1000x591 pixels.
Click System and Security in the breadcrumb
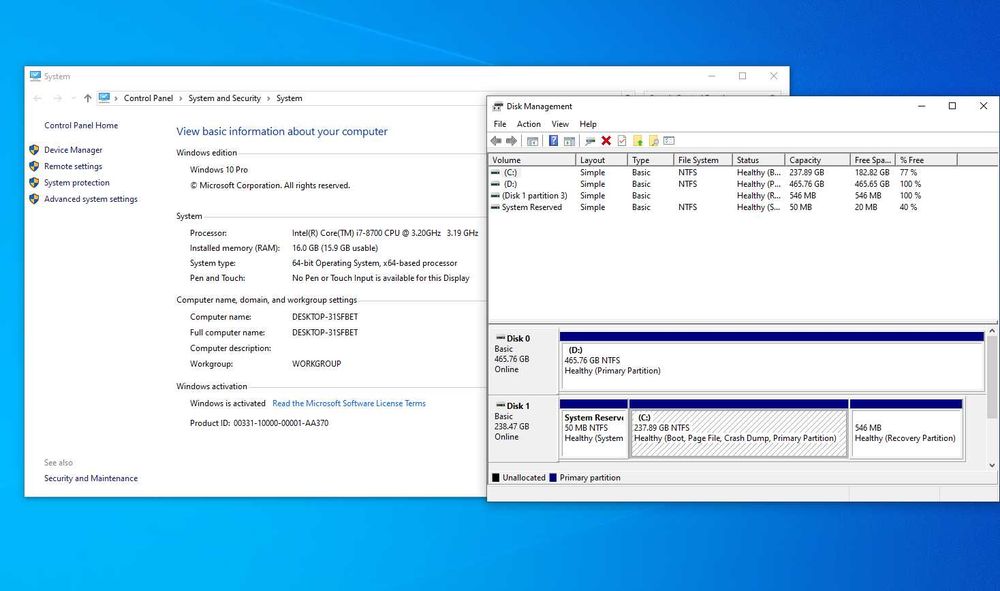pyautogui.click(x=224, y=98)
